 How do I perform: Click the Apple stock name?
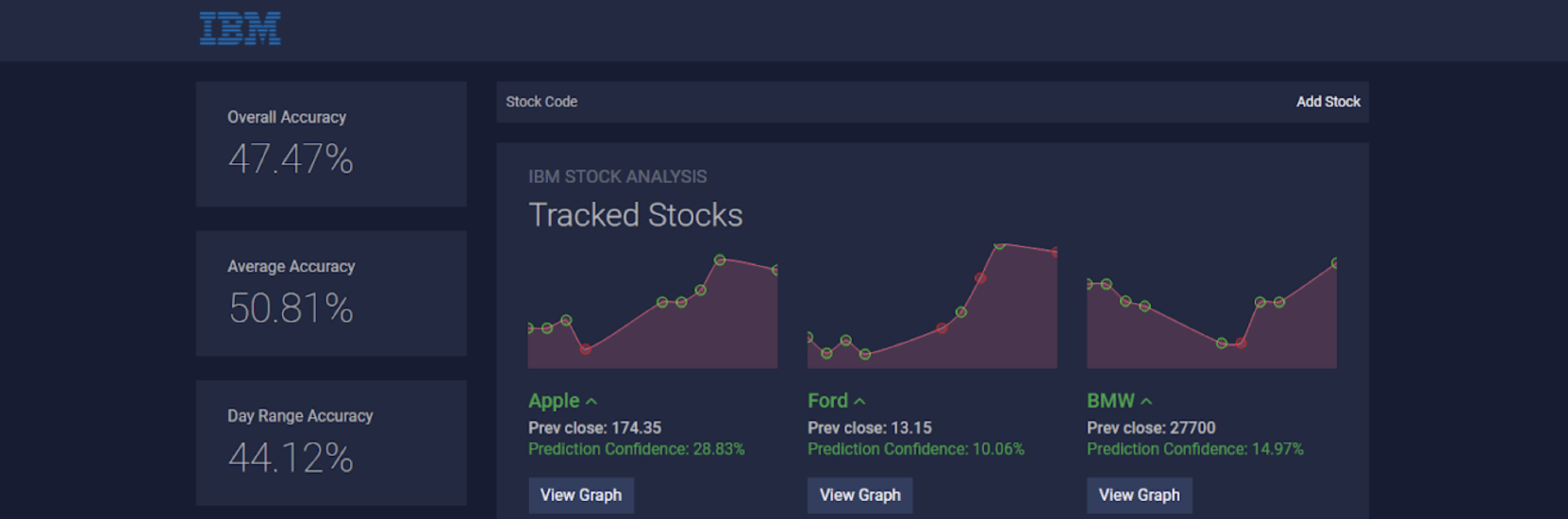click(x=554, y=401)
